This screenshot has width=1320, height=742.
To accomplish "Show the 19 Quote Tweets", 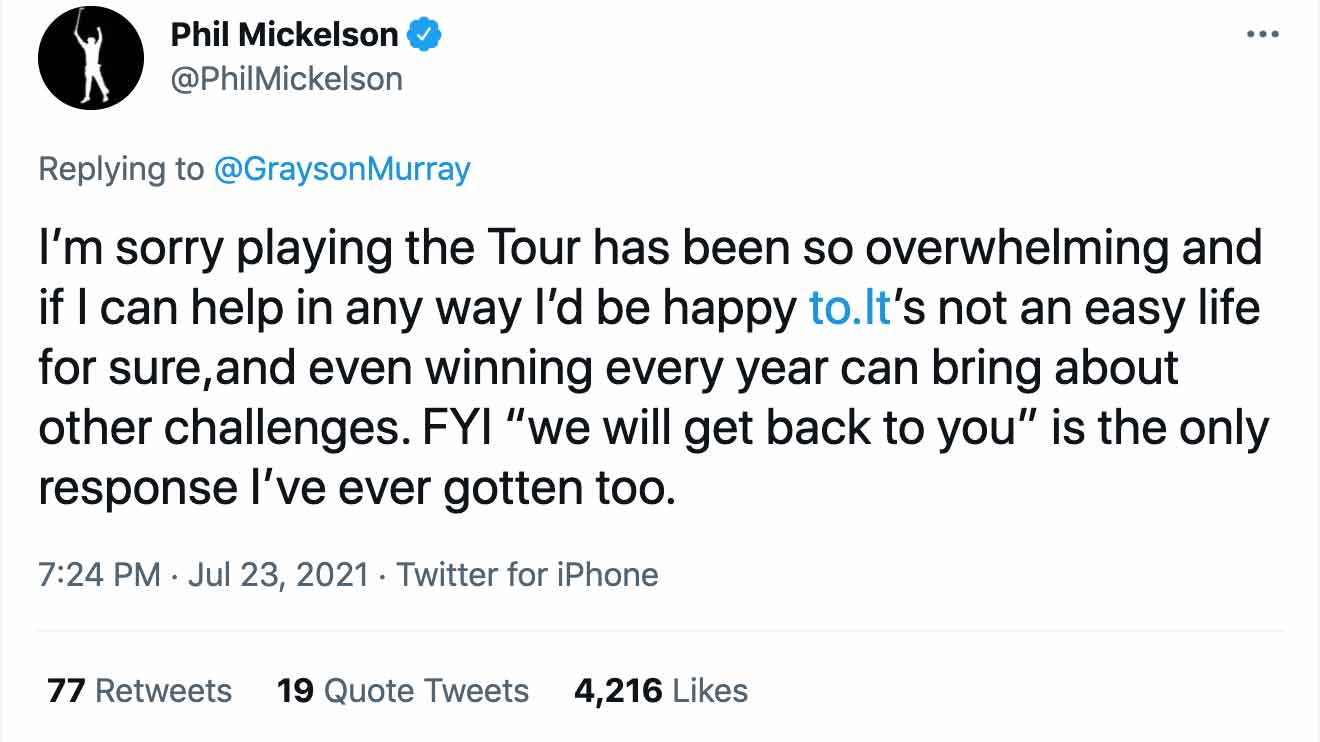I will coord(402,691).
